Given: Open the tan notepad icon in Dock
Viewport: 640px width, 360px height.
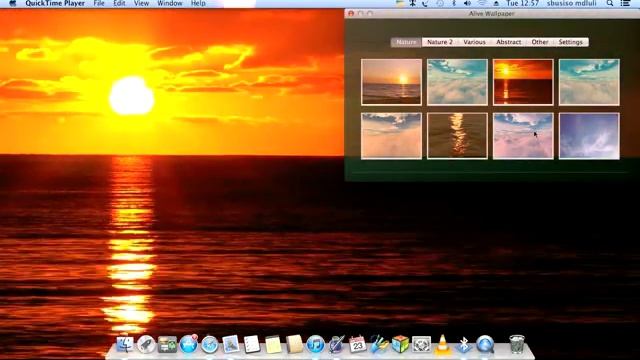Looking at the screenshot, I should (294, 344).
